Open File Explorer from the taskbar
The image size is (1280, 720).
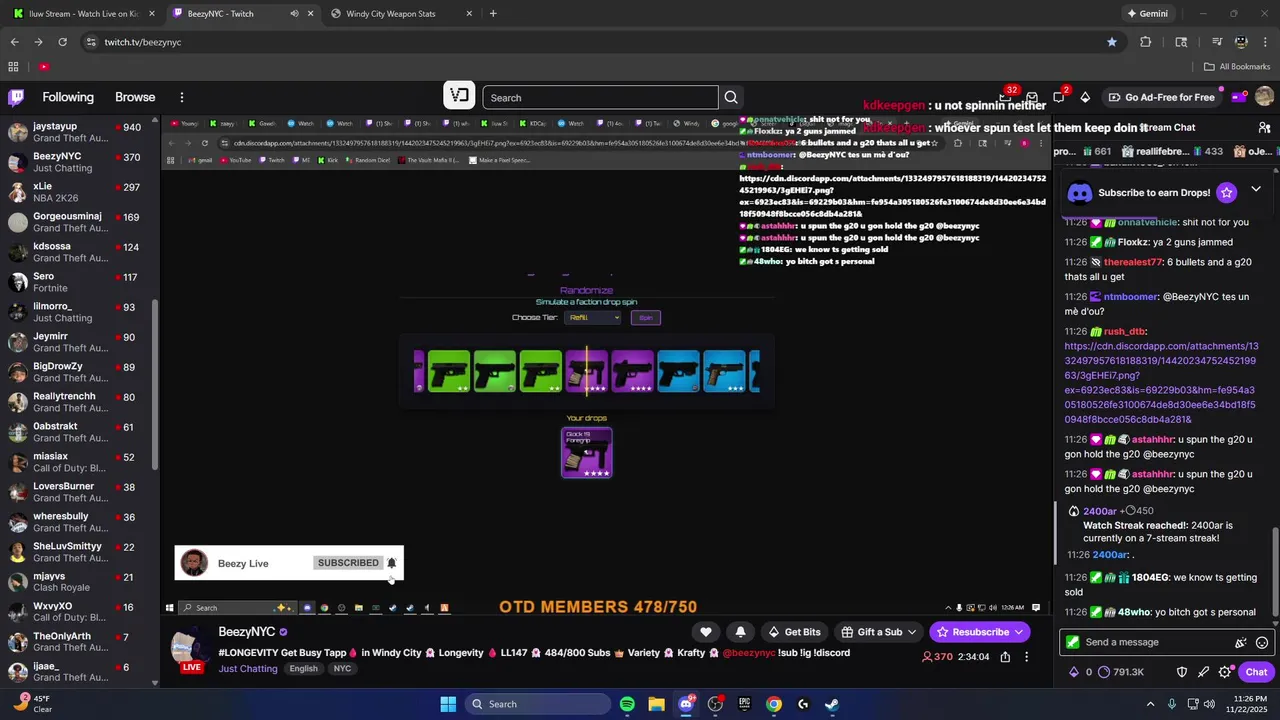[x=656, y=704]
